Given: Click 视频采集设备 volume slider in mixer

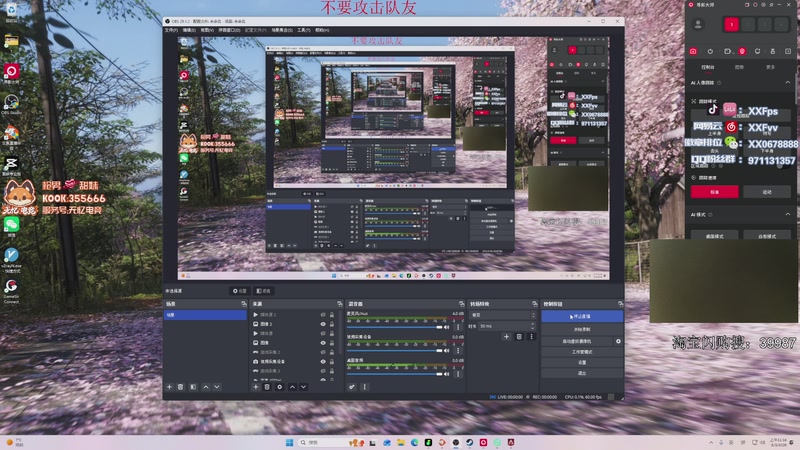Looking at the screenshot, I should 394,351.
